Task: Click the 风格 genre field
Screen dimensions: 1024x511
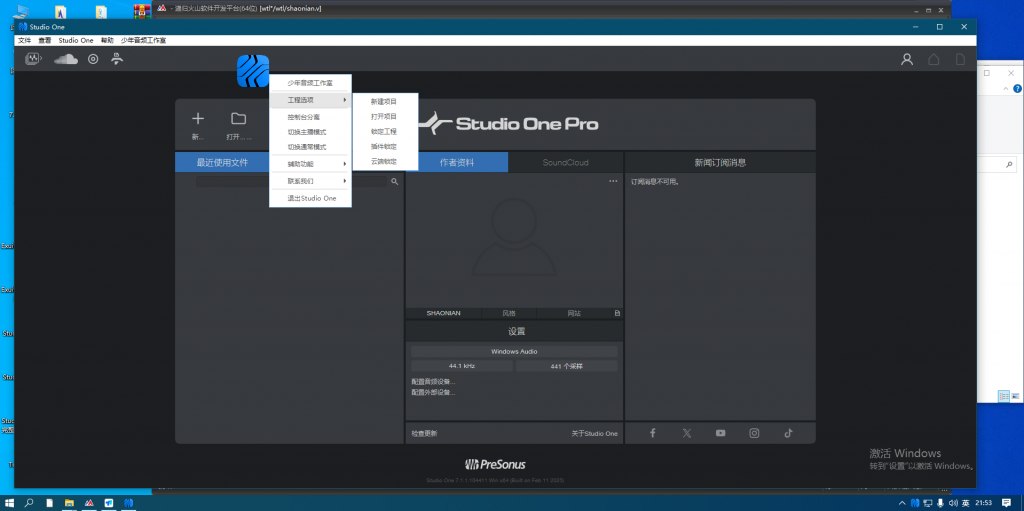Action: tap(509, 313)
